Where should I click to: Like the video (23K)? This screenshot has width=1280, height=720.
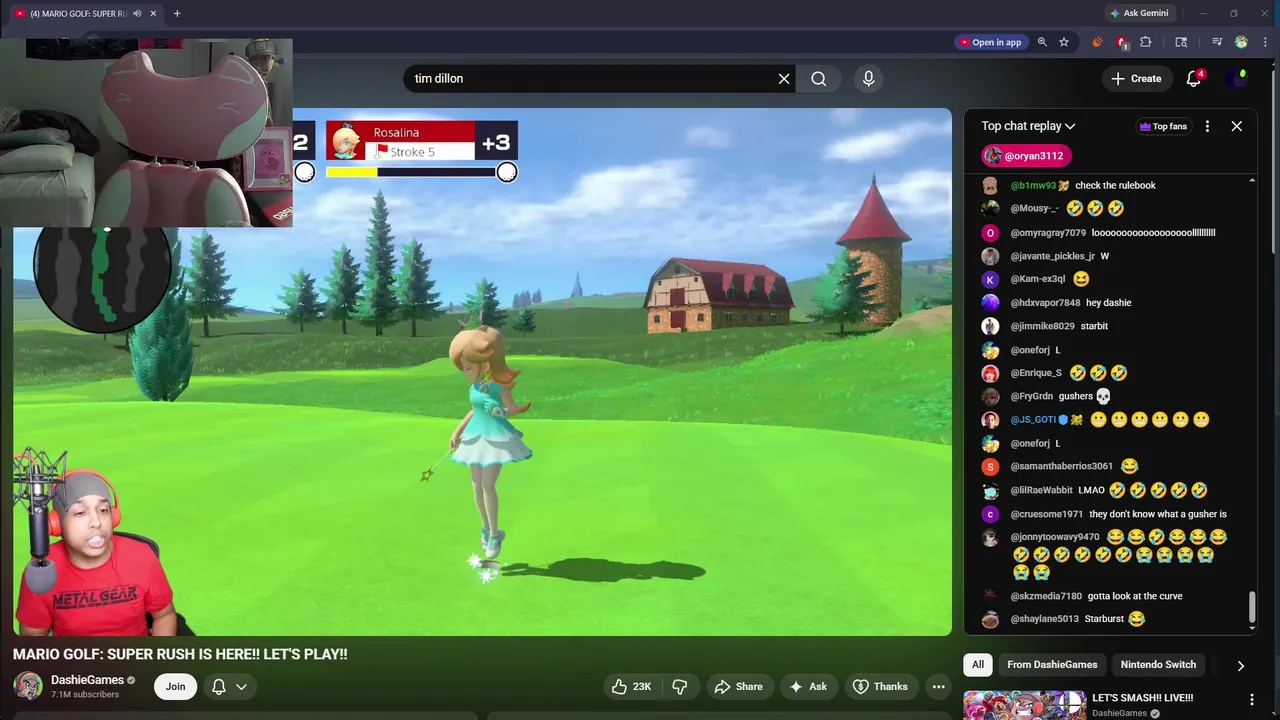[x=632, y=686]
